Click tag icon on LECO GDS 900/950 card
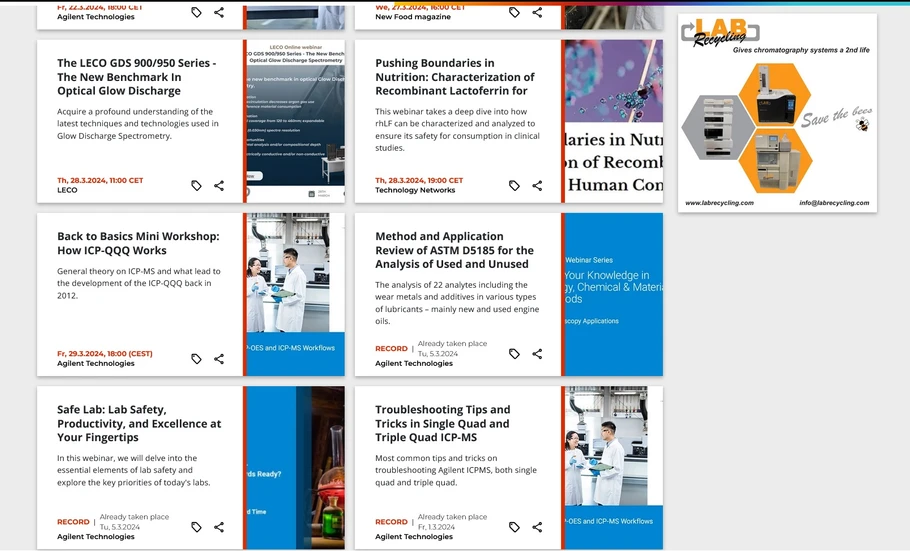Screen dimensions: 910x551 tap(196, 186)
